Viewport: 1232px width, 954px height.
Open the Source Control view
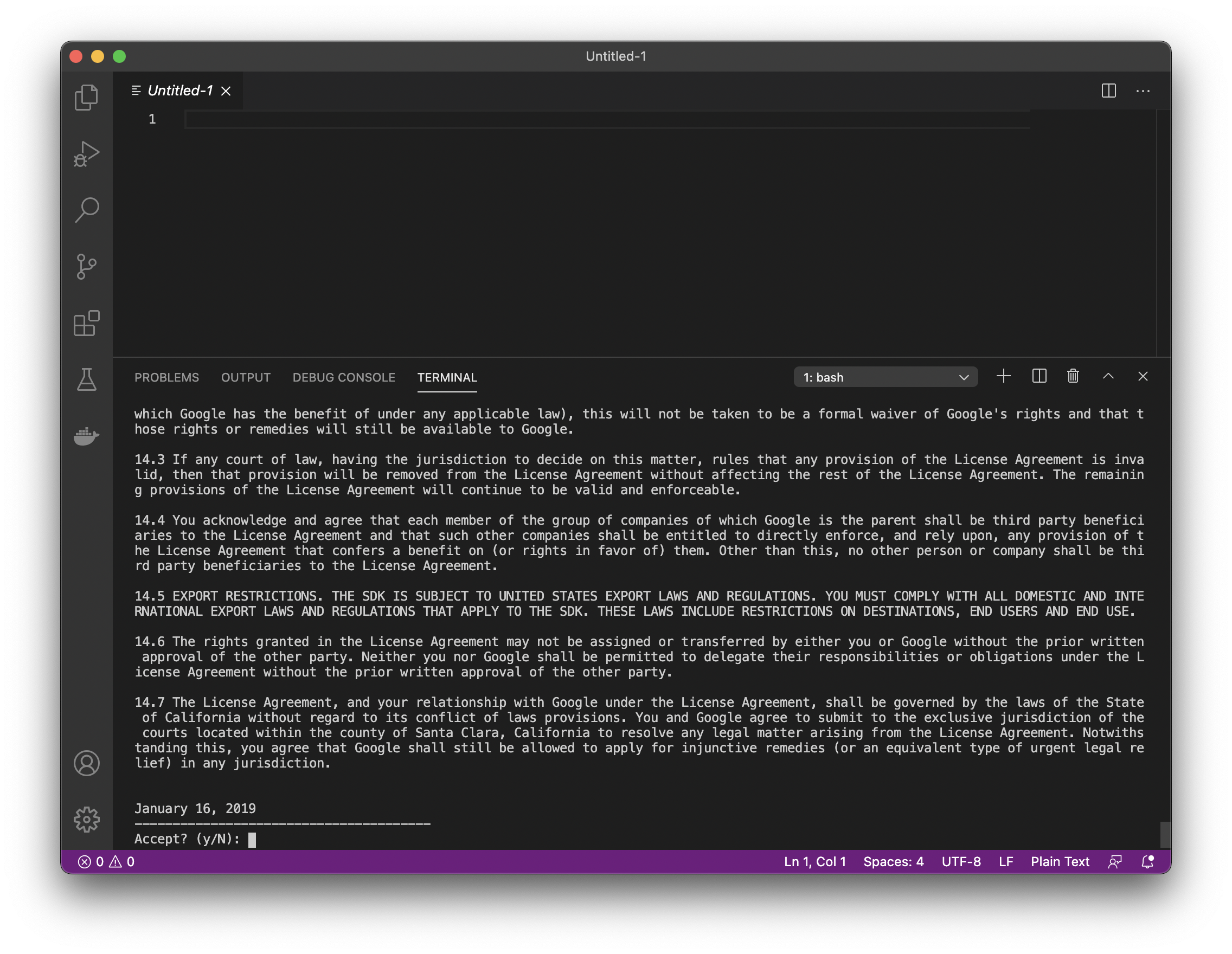tap(86, 266)
